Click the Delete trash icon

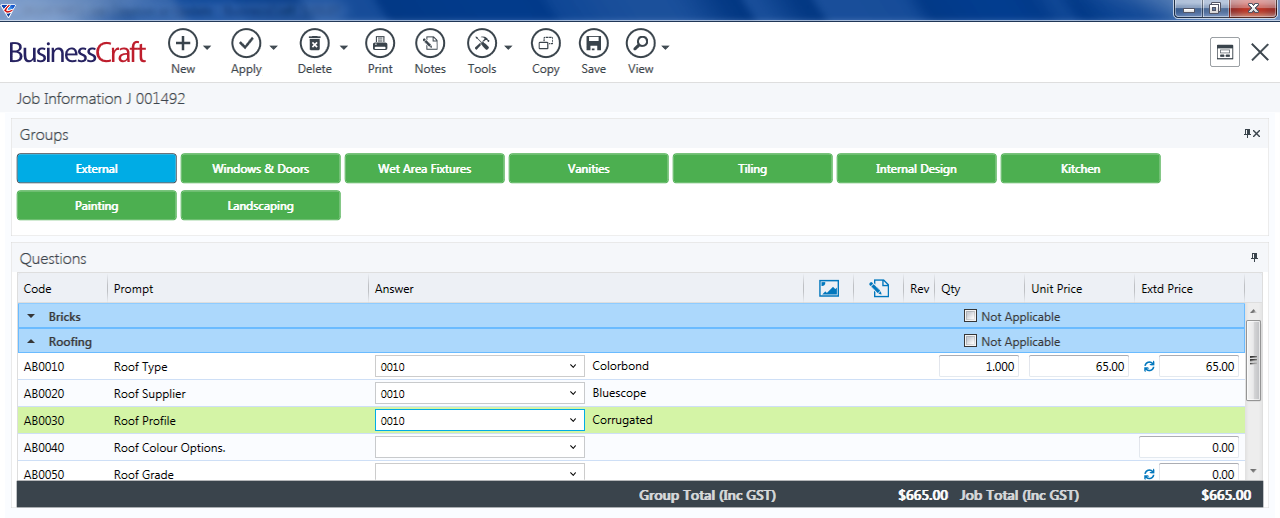click(315, 44)
